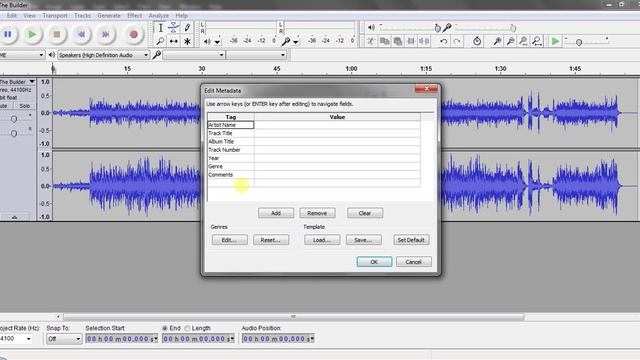640x360 pixels.
Task: Click the Zoom Out icon
Action: click(510, 41)
